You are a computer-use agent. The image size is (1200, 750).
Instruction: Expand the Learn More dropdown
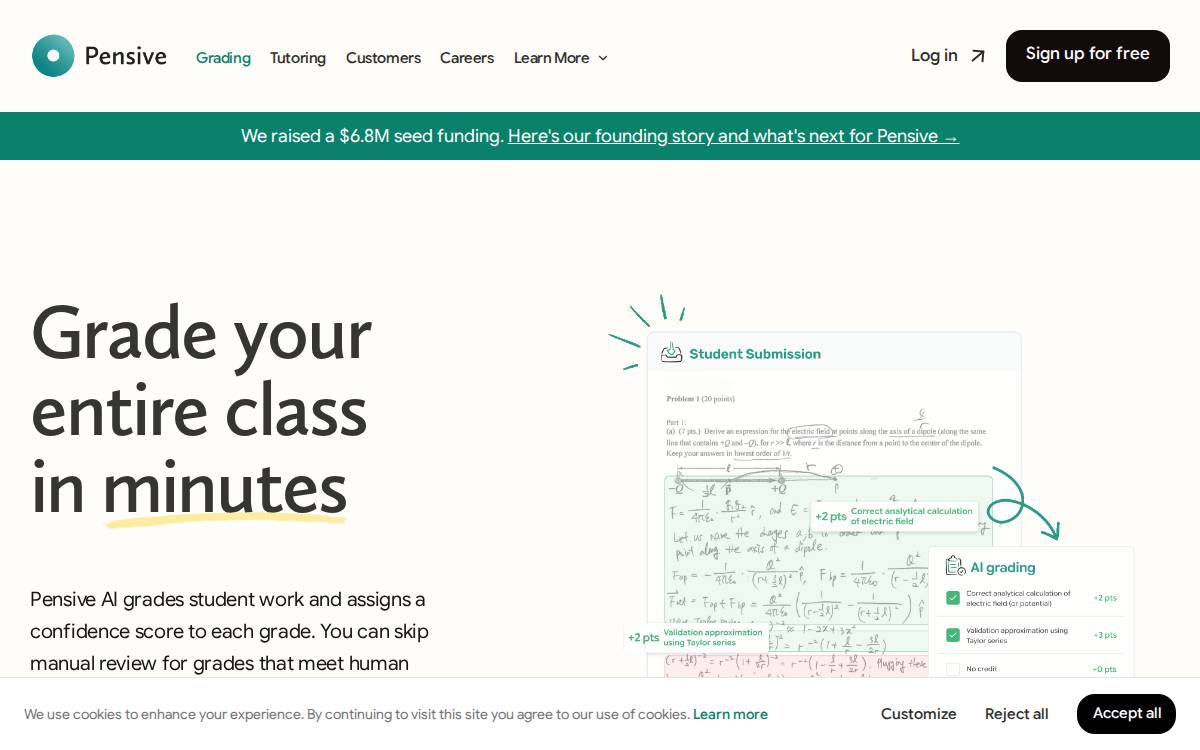tap(561, 58)
